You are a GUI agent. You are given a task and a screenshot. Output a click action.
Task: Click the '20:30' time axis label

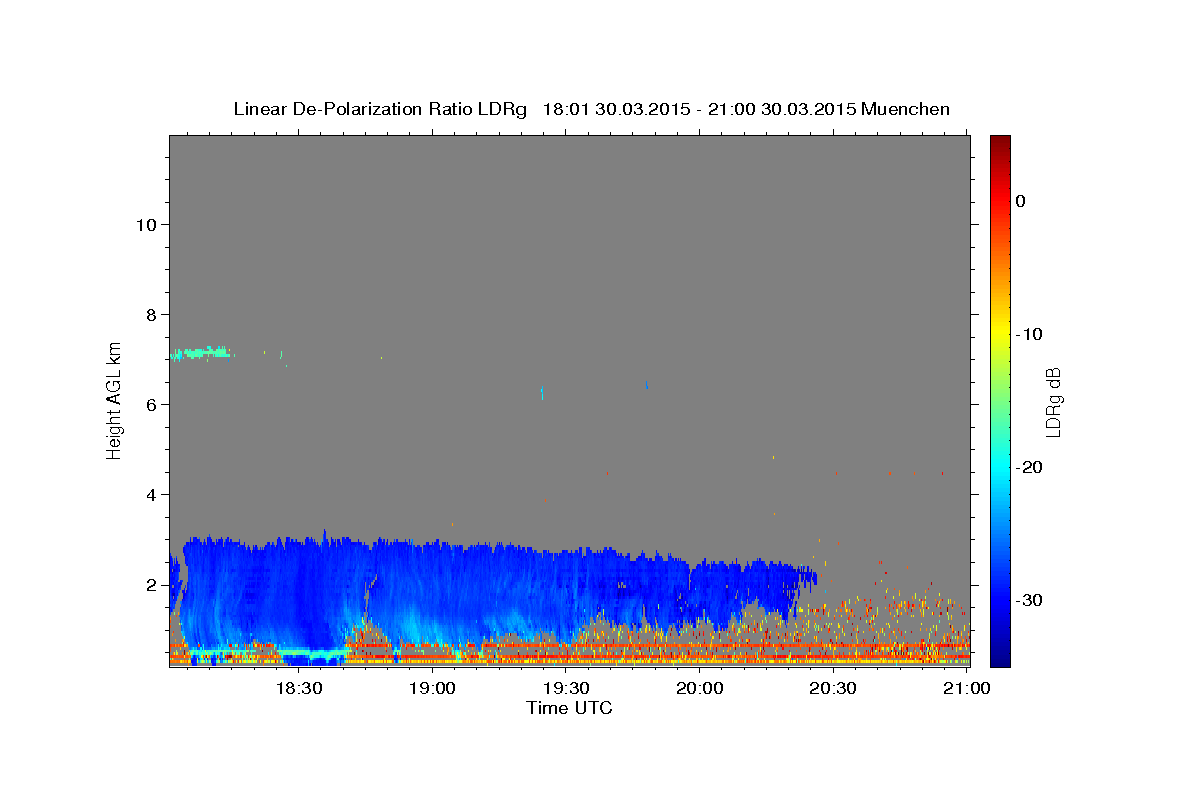pos(834,689)
